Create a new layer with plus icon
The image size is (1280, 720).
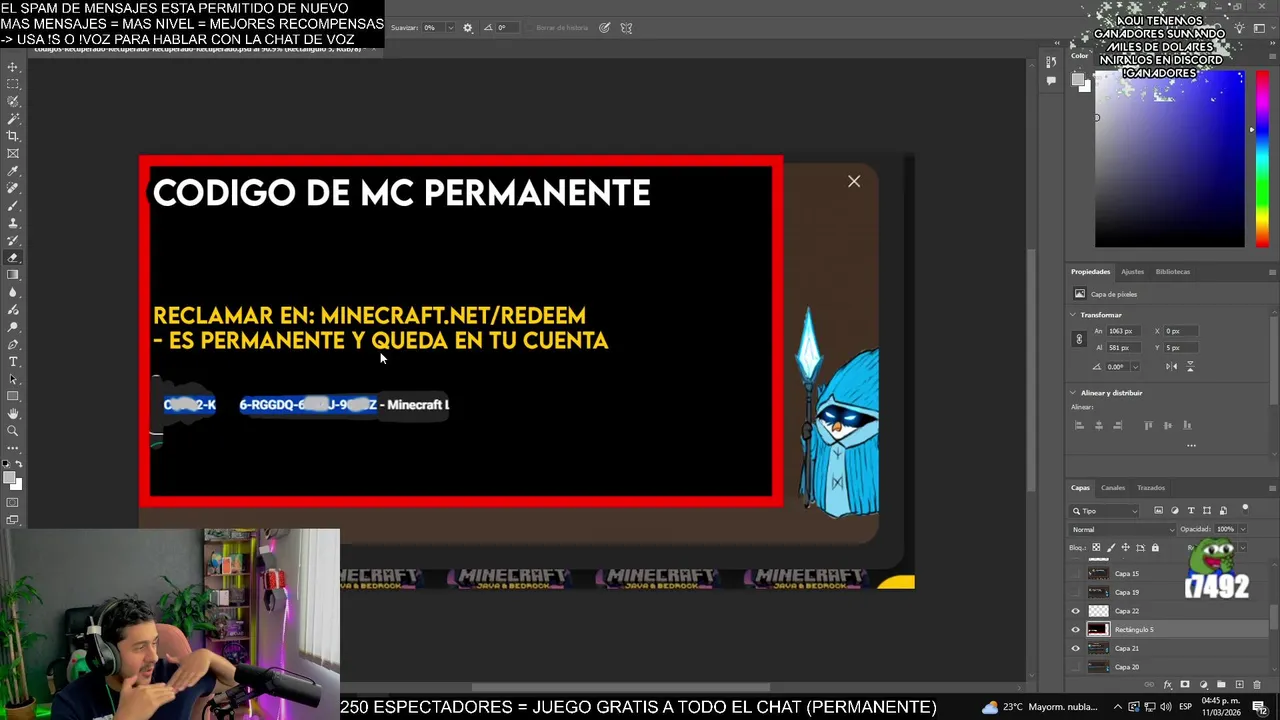click(1239, 685)
